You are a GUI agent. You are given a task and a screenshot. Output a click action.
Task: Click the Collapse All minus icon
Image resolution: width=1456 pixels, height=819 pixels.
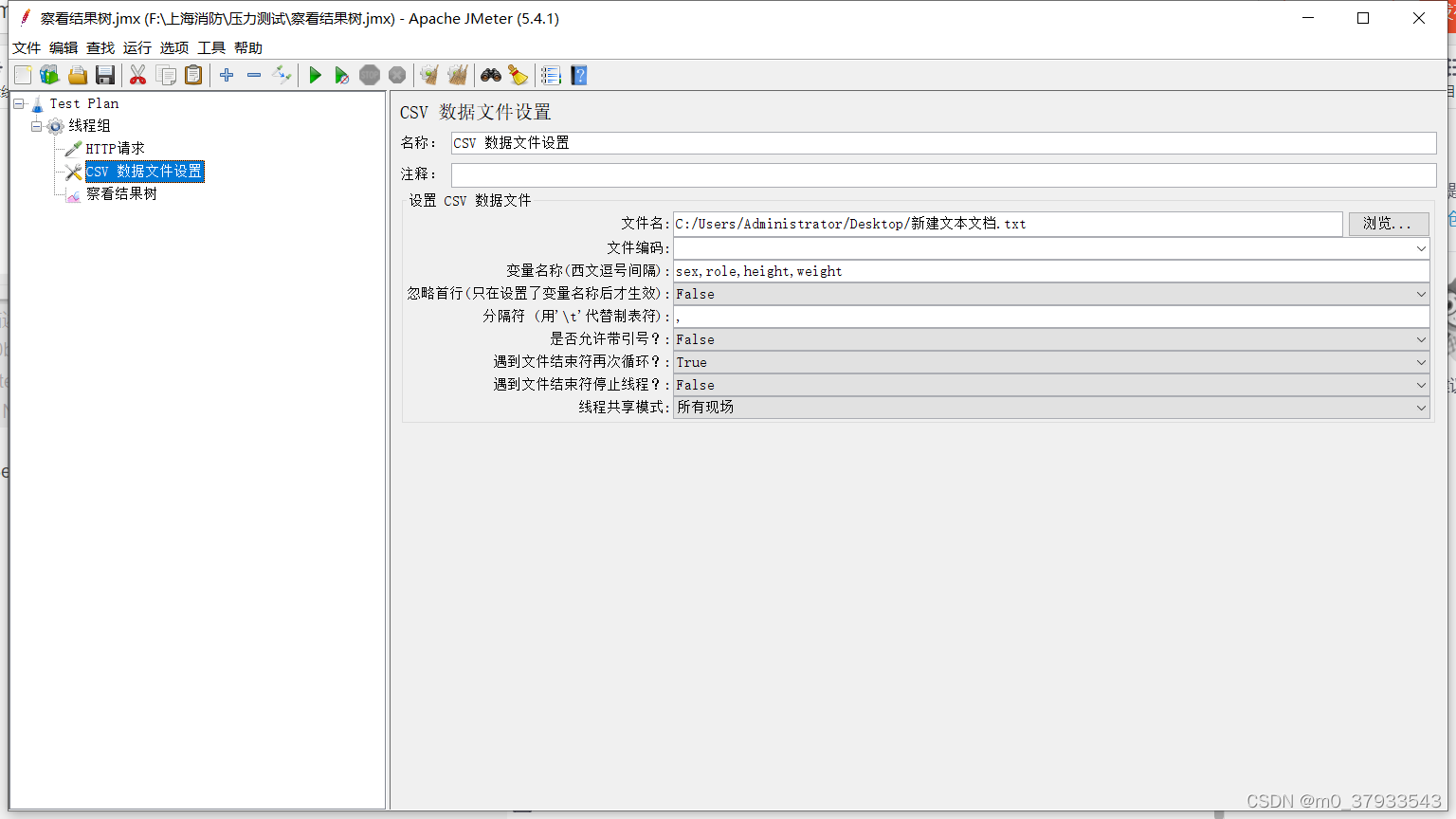(254, 75)
